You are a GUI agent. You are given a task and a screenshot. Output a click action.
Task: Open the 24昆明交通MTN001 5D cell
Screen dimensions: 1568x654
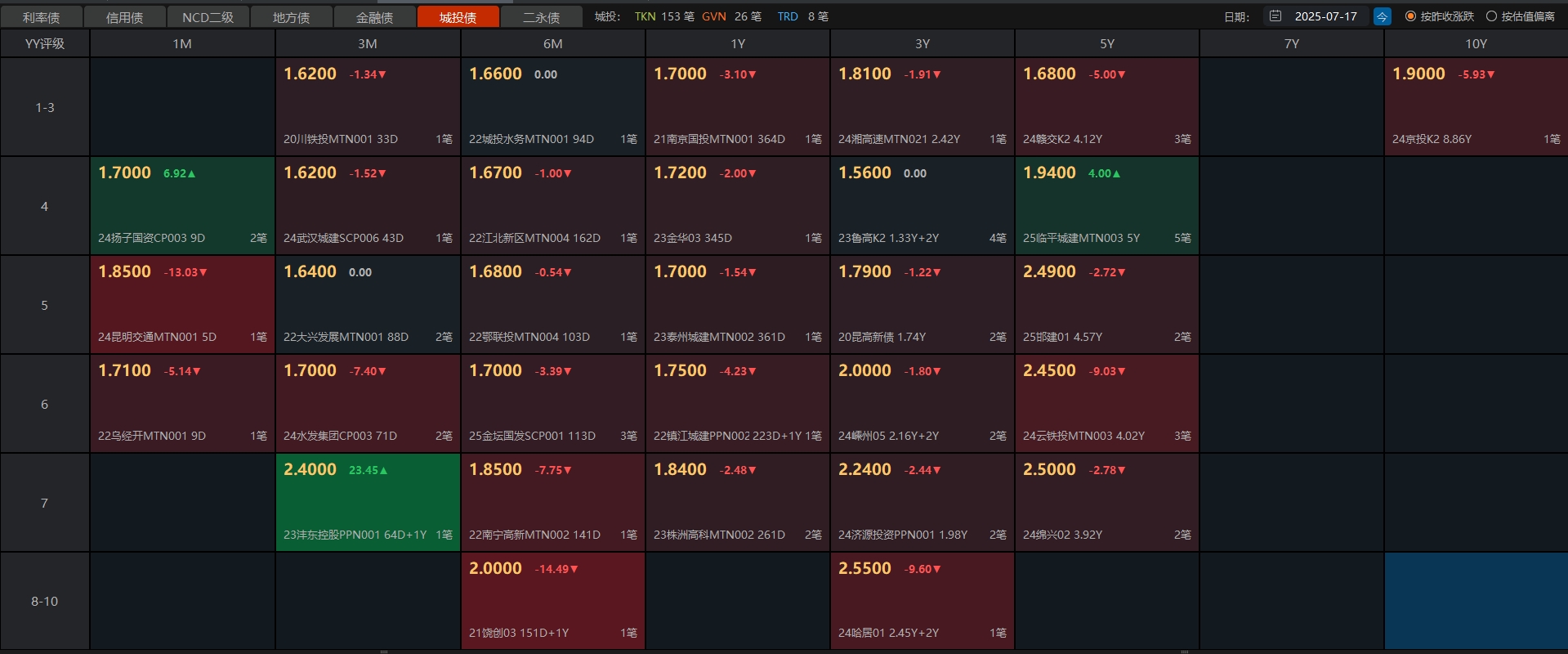(182, 305)
